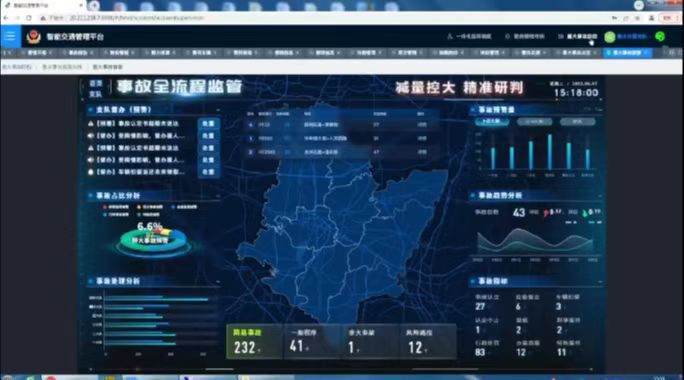This screenshot has width=684, height=380.
Task: Click the first warning triangle alert icon
Action: pyautogui.click(x=91, y=123)
